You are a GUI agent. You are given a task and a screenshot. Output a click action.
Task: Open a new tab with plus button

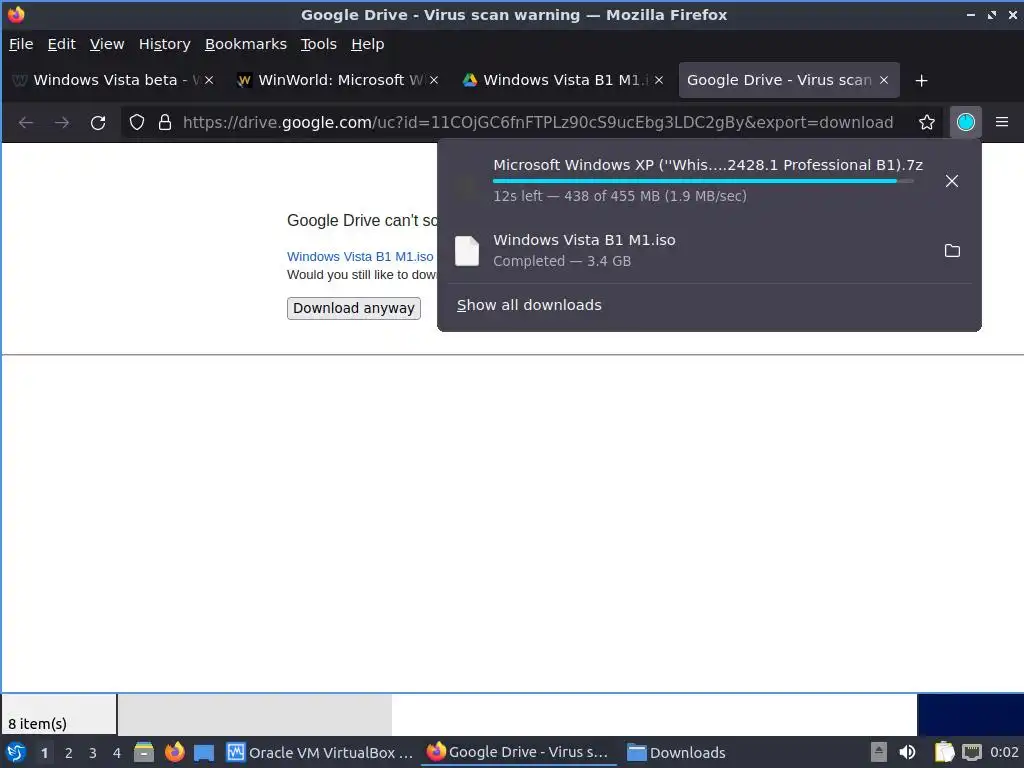click(921, 80)
